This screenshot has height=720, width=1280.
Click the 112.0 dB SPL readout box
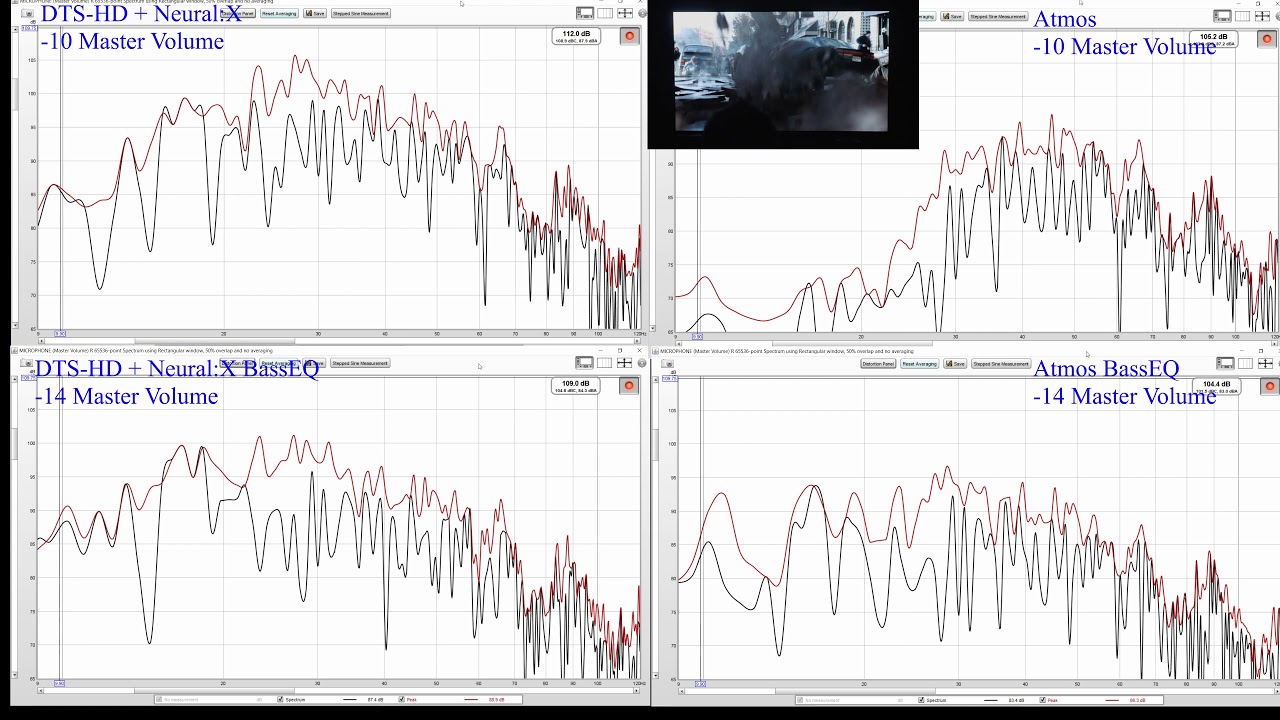576,36
